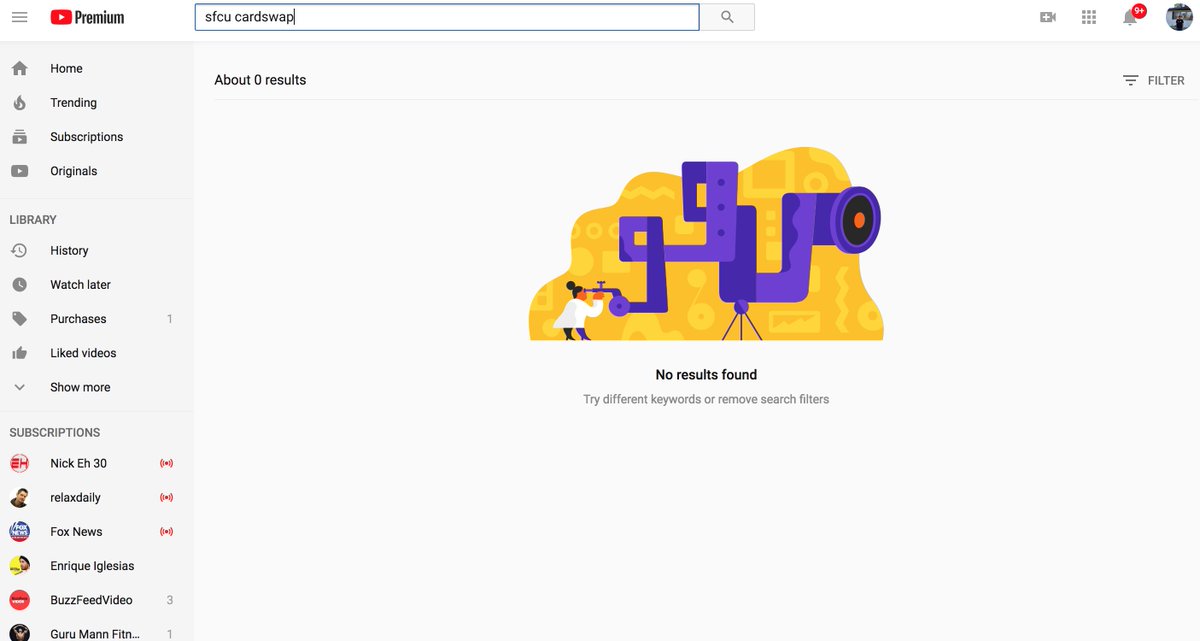Click the LIBRARY section heading
1200x641 pixels.
(33, 220)
